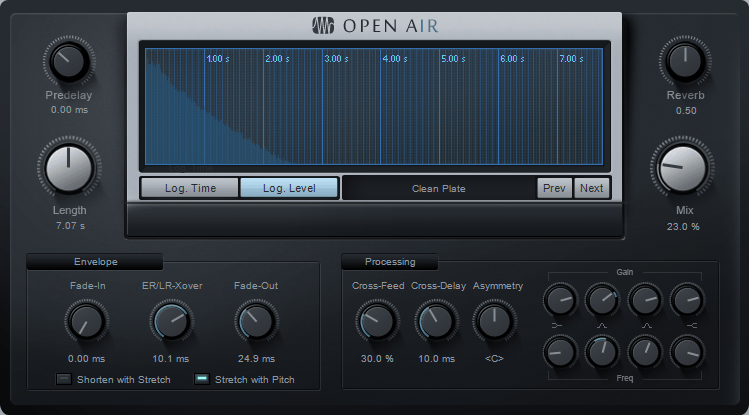Toggle the Log. Level display mode

(x=289, y=188)
